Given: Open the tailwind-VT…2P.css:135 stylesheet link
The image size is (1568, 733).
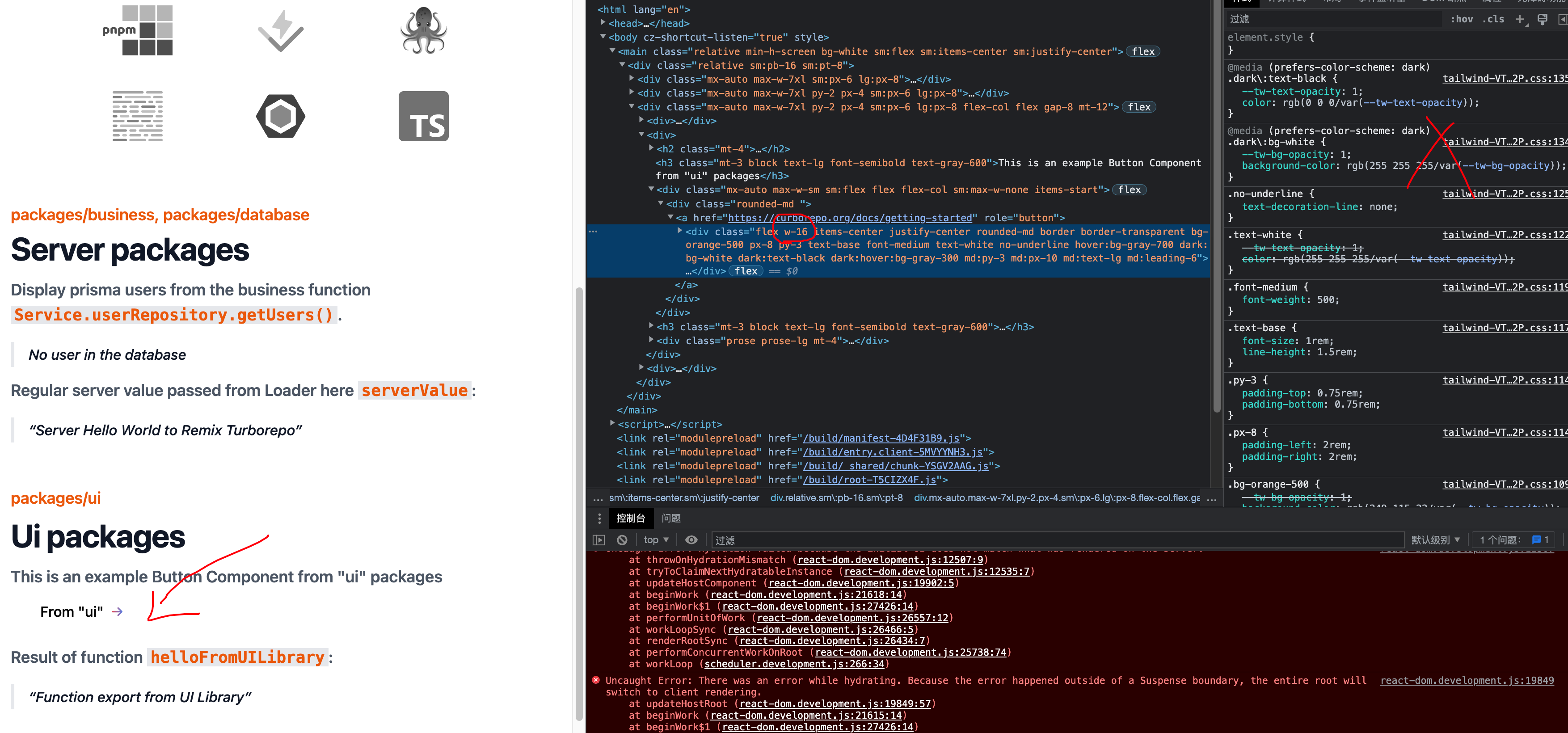Looking at the screenshot, I should coord(1504,78).
